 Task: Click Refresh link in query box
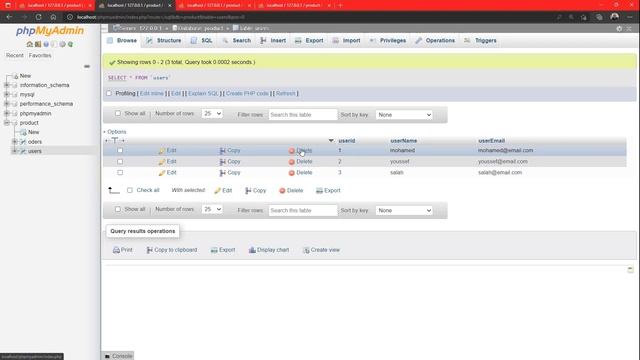point(285,93)
